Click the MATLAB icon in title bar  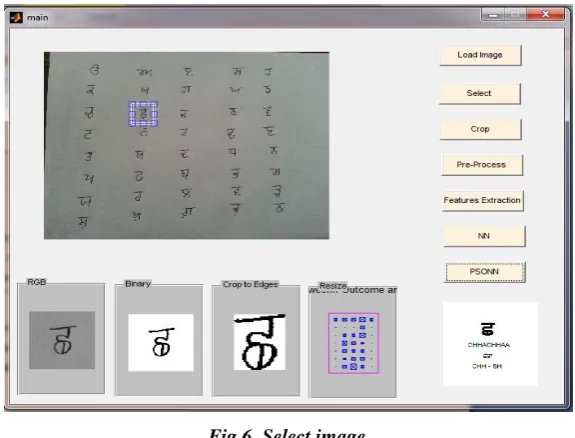coord(16,17)
